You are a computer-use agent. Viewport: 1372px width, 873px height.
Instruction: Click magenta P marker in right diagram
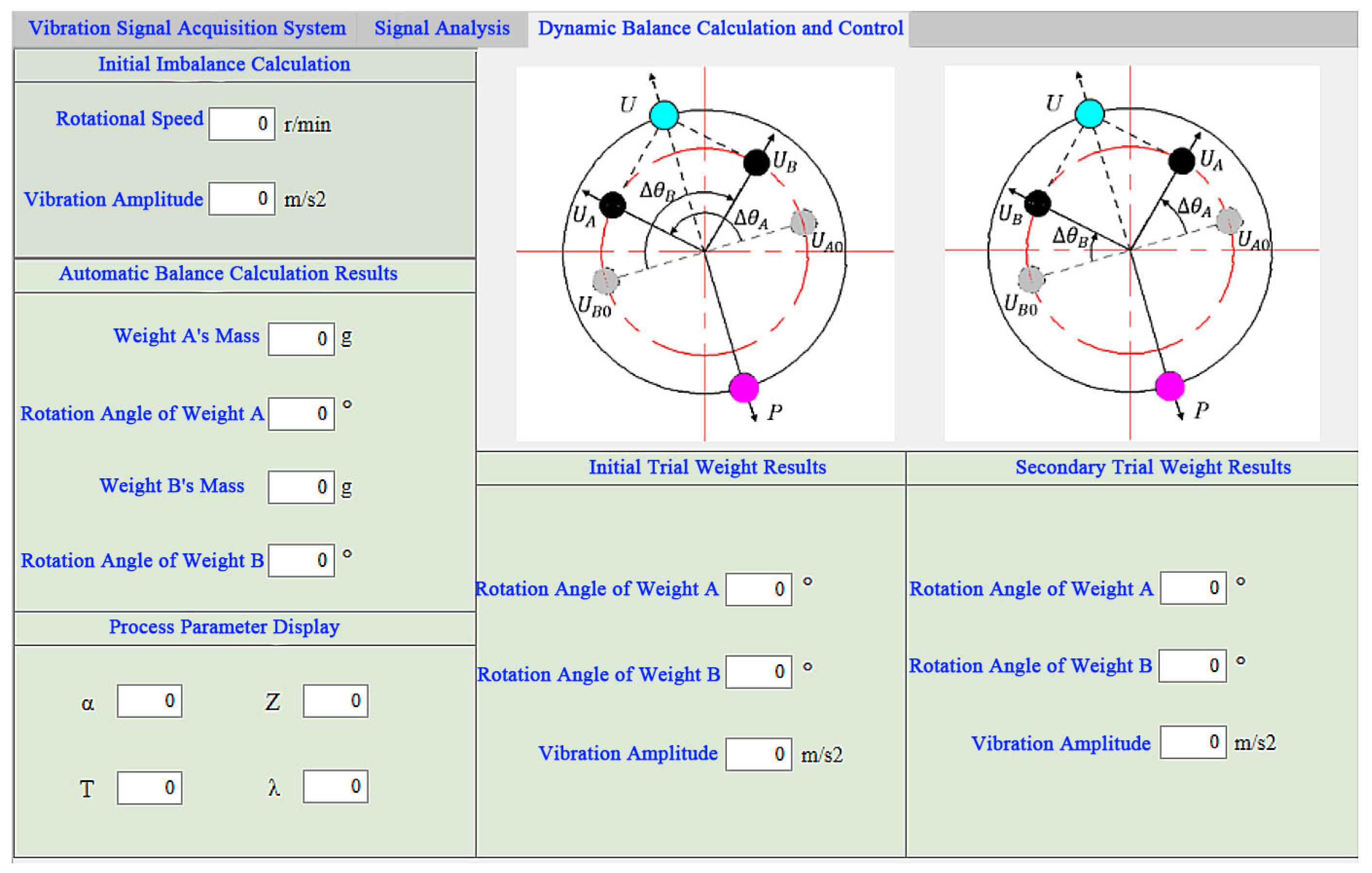pyautogui.click(x=1170, y=386)
